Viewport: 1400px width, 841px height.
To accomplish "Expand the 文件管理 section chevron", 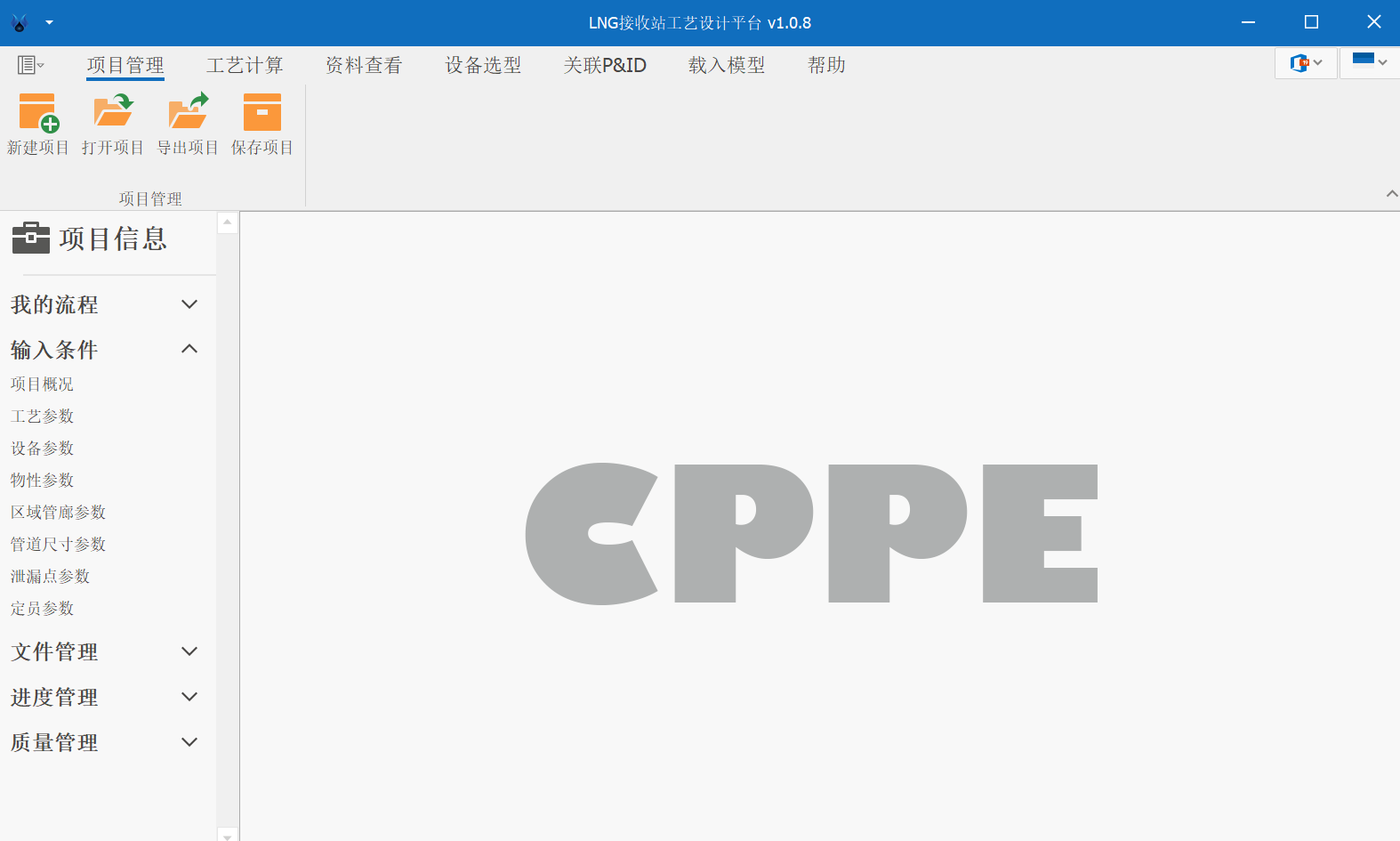I will [x=189, y=651].
